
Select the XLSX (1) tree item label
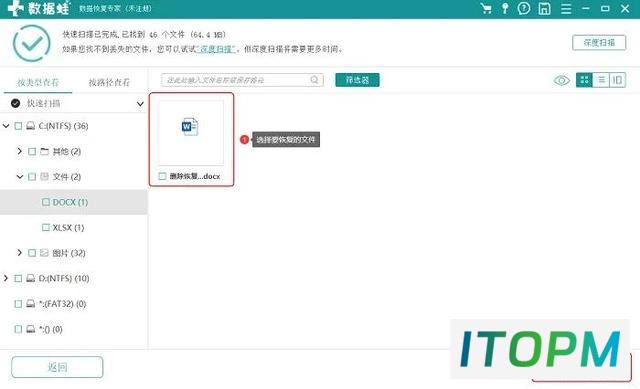click(x=68, y=227)
